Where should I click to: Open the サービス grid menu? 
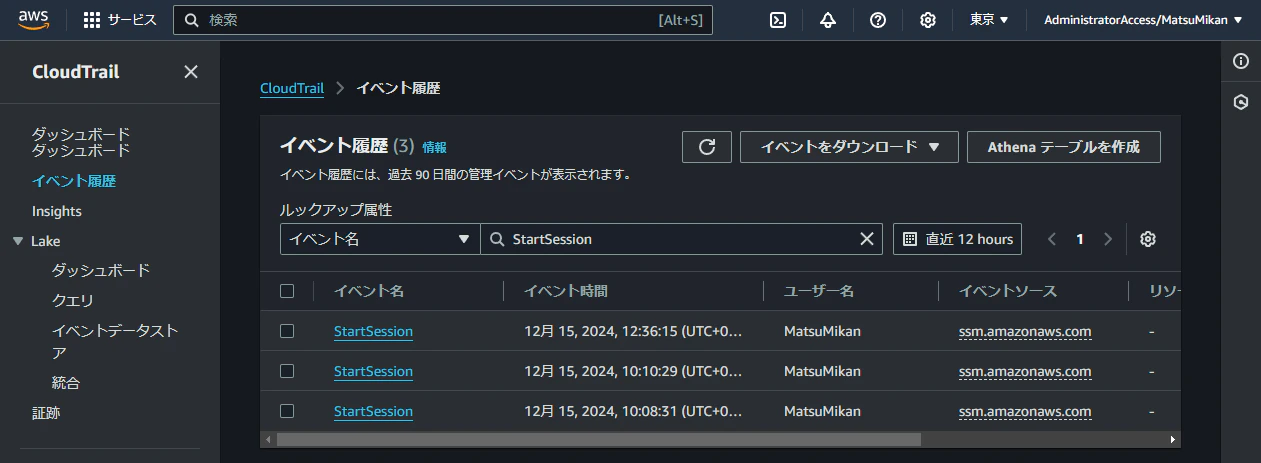120,20
